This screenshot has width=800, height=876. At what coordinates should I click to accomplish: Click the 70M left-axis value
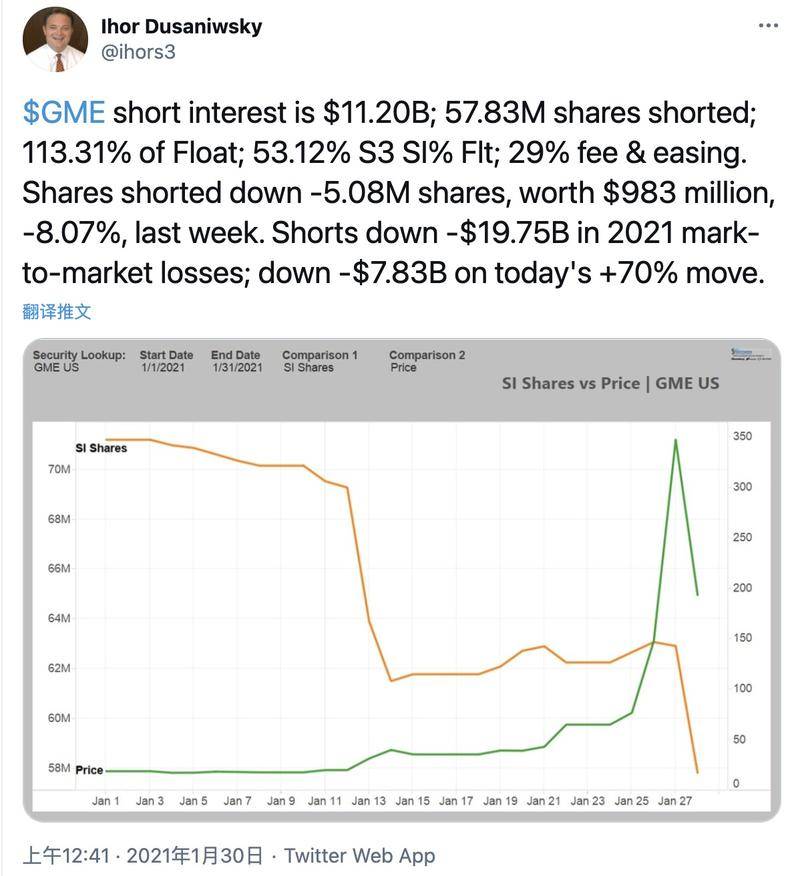[x=58, y=469]
